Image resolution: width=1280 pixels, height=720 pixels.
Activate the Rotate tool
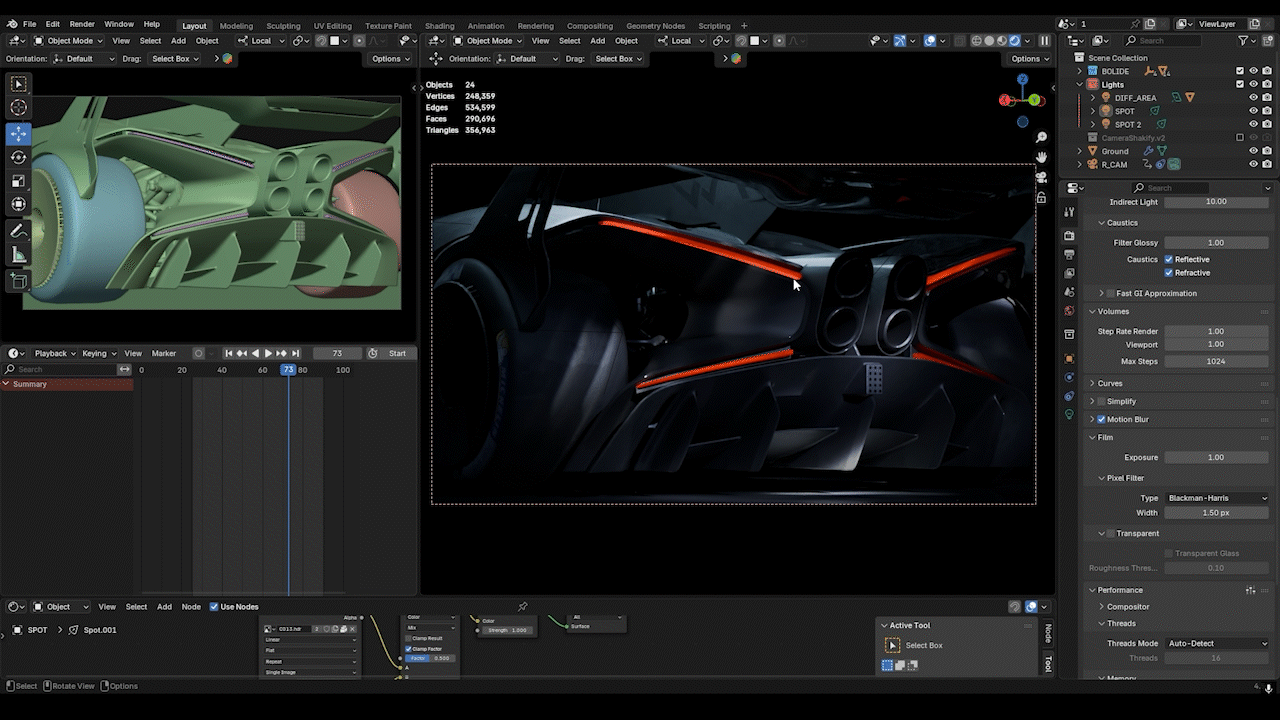19,157
